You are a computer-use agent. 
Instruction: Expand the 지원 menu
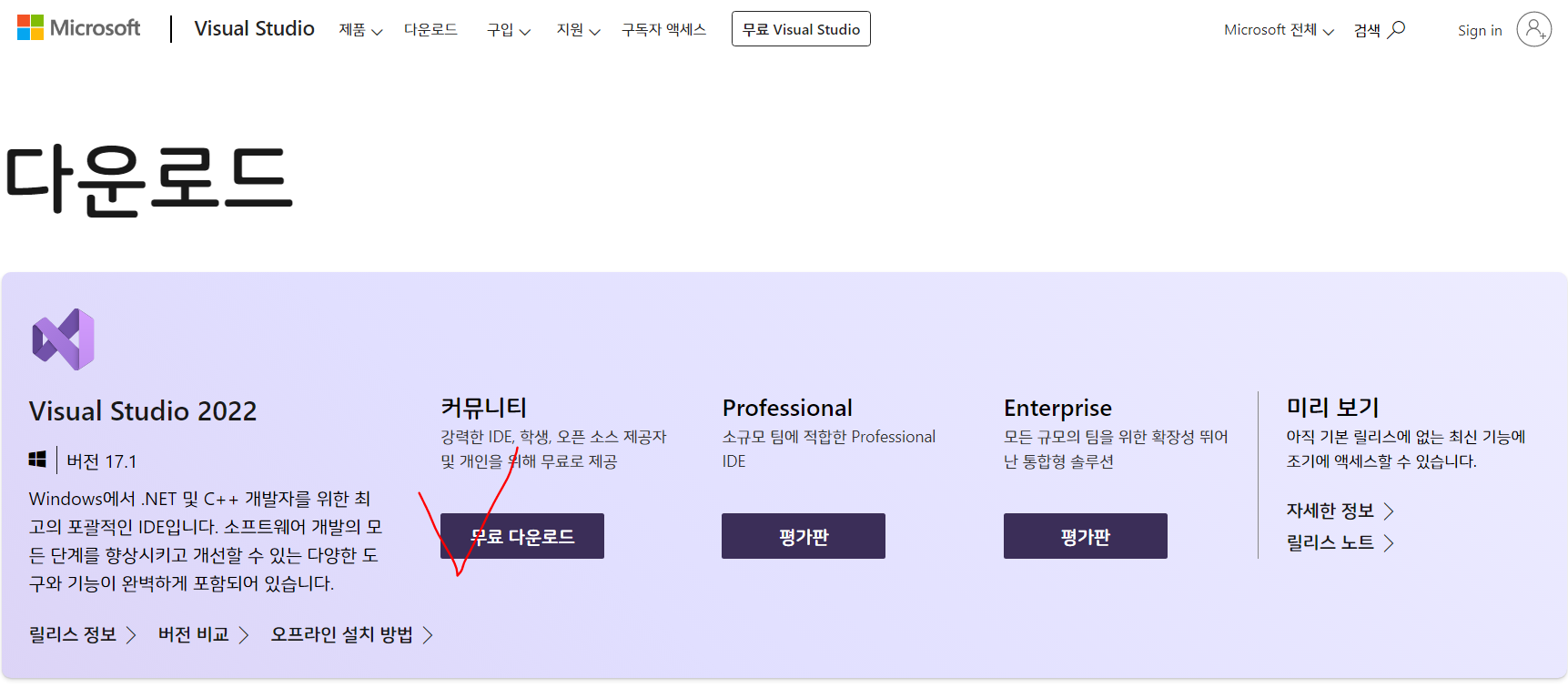click(x=578, y=30)
